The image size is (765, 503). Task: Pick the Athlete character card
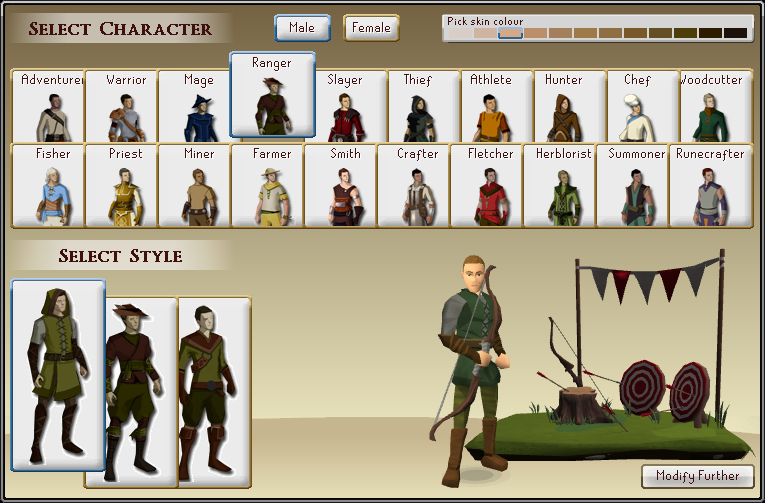pyautogui.click(x=497, y=107)
